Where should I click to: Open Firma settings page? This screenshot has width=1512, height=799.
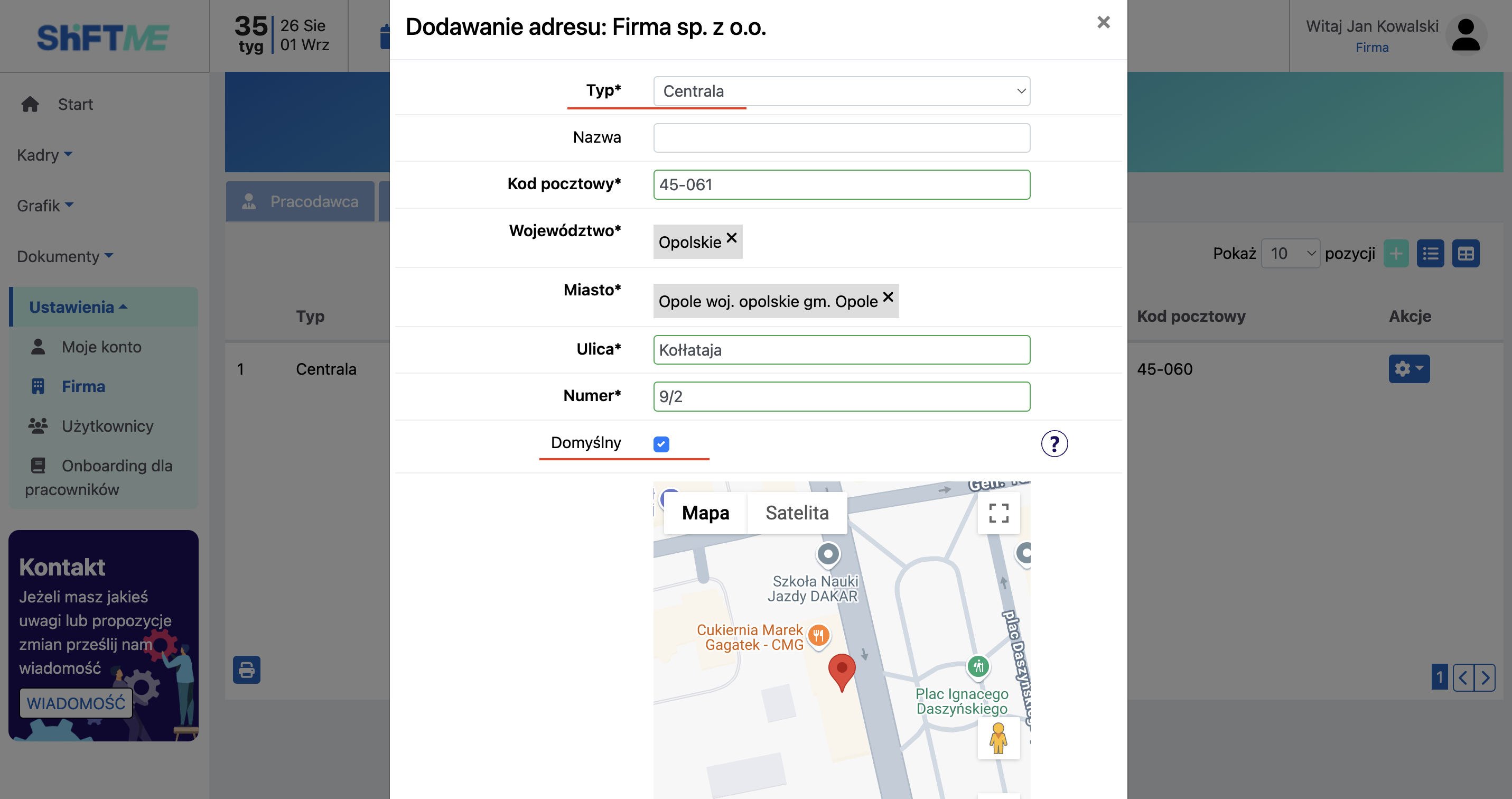(x=83, y=386)
